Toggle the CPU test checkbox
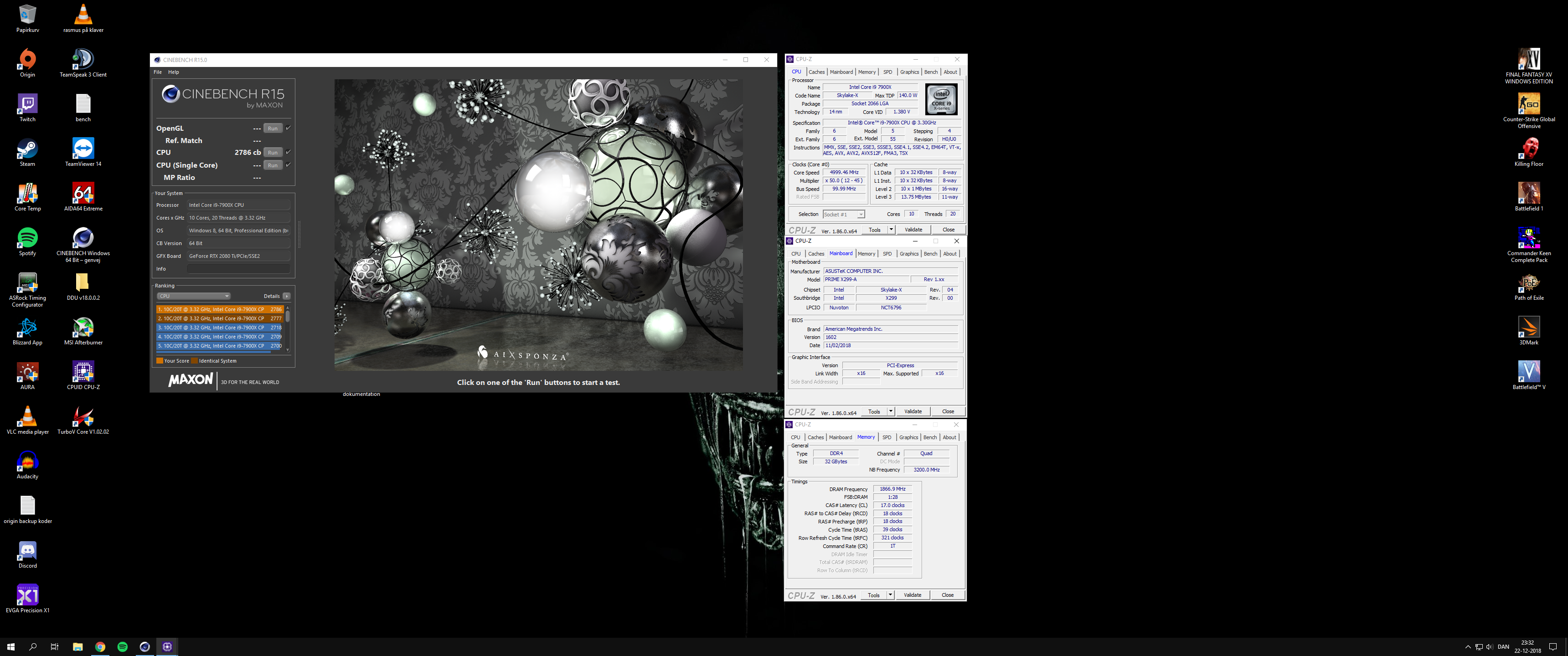1568x656 pixels. coord(288,152)
